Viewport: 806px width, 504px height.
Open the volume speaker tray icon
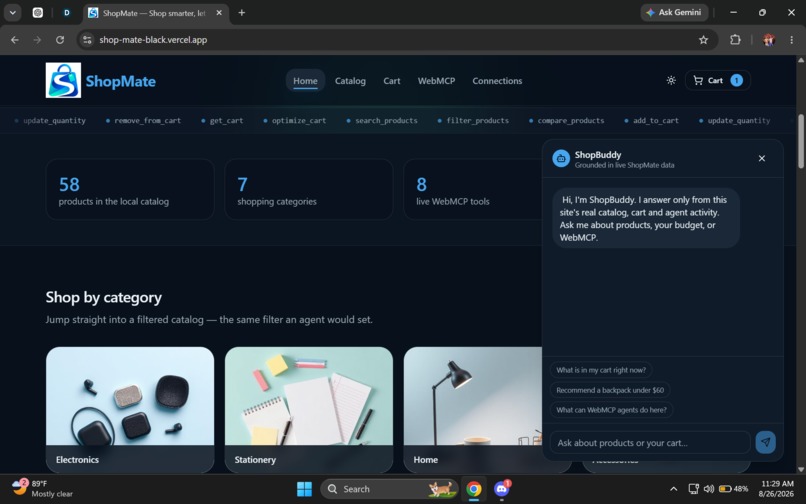[709, 489]
